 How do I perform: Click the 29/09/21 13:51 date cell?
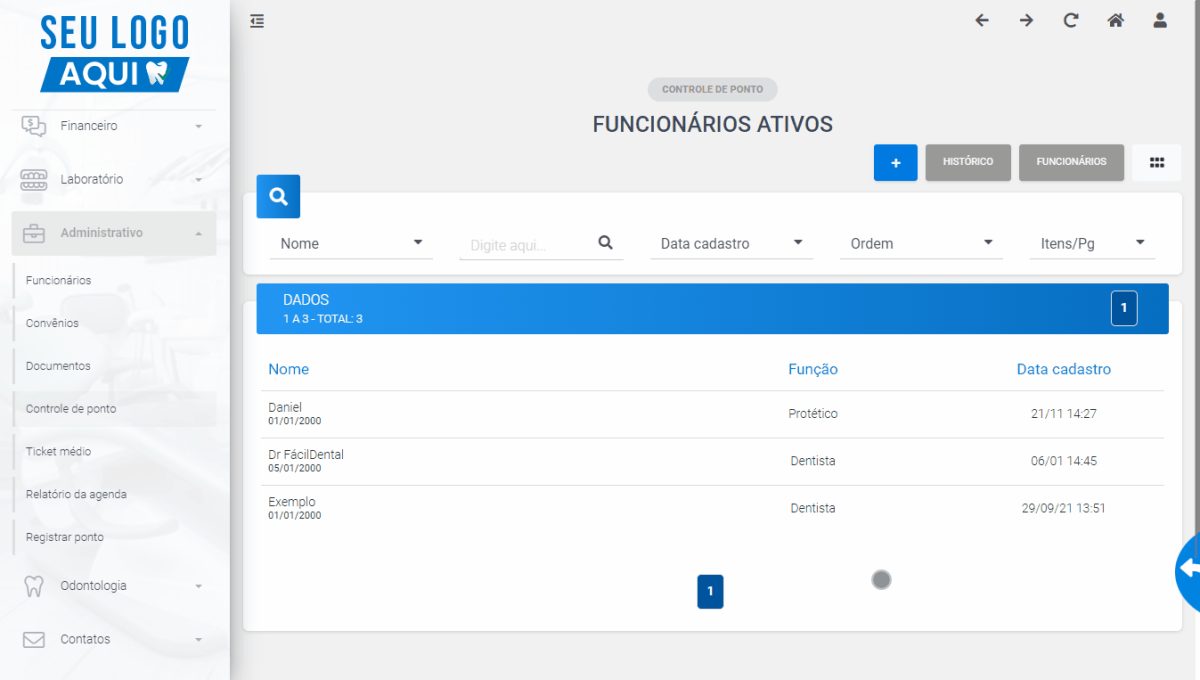pyautogui.click(x=1064, y=508)
